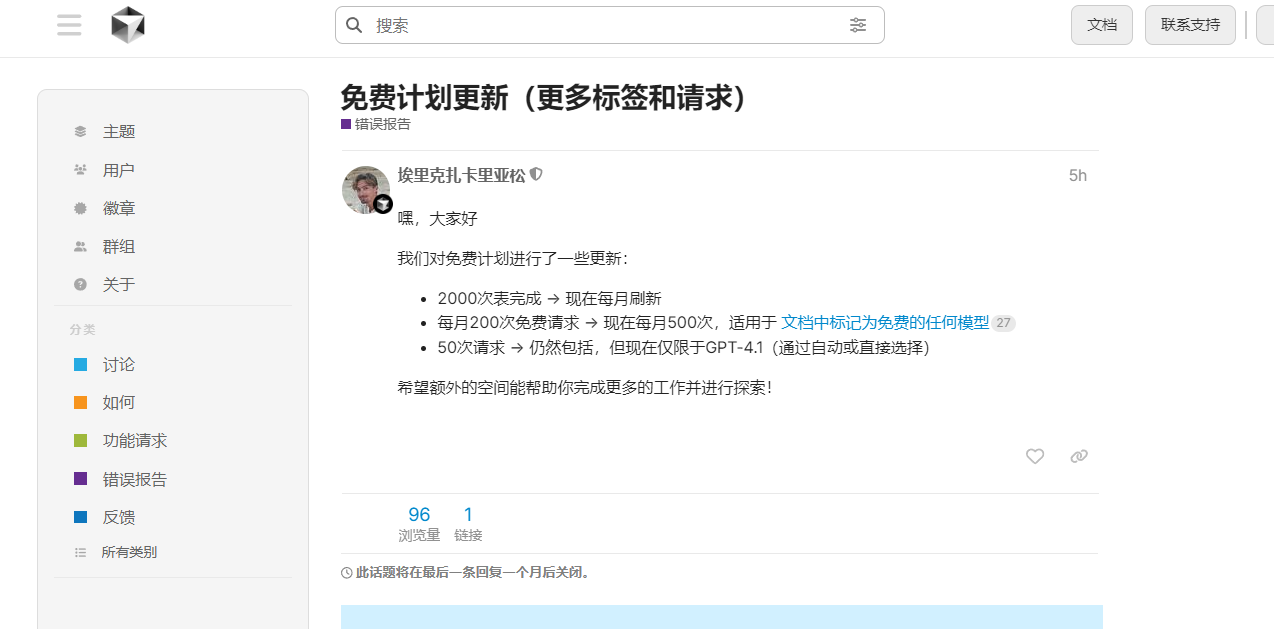This screenshot has width=1274, height=629.
Task: Open advanced search filters icon
Action: [x=858, y=25]
